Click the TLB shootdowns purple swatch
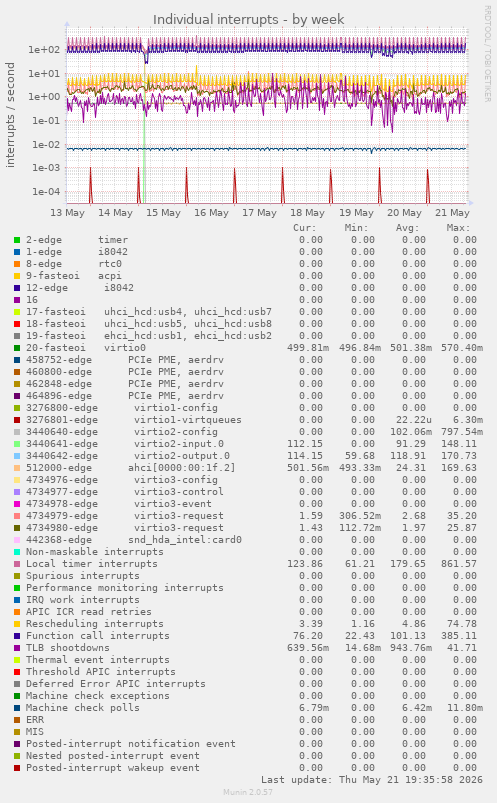This screenshot has width=497, height=803. pos(17,648)
